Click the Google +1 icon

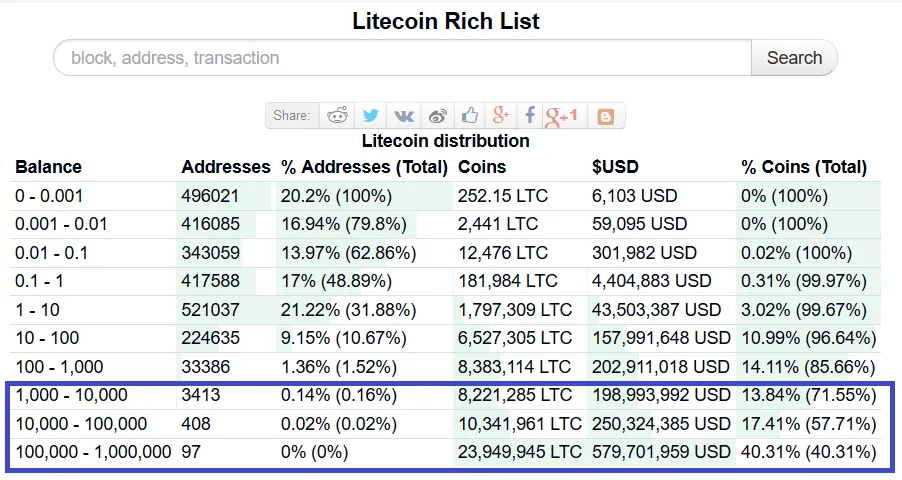tap(561, 116)
